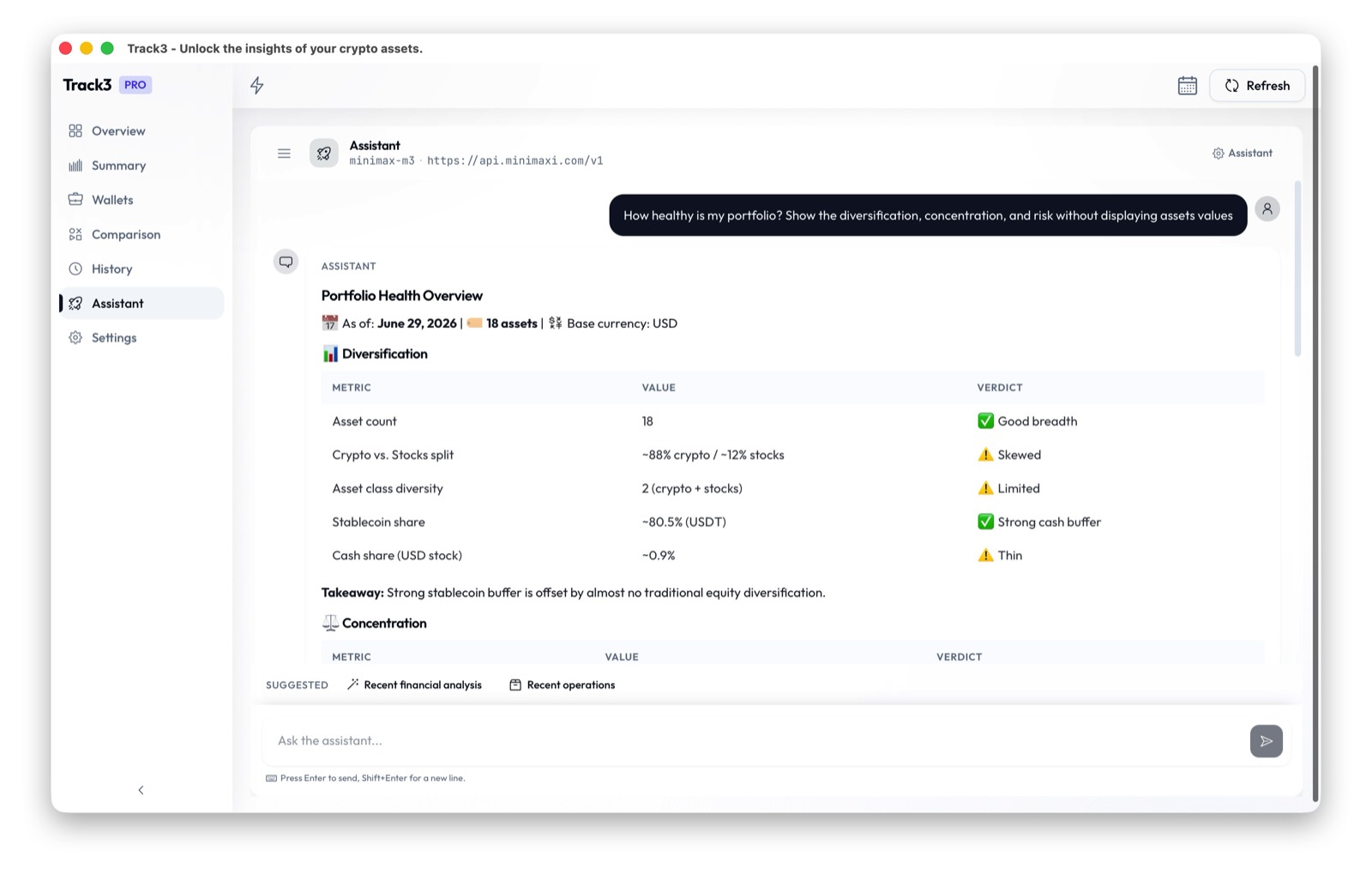Click the Overview grid icon

tap(75, 131)
